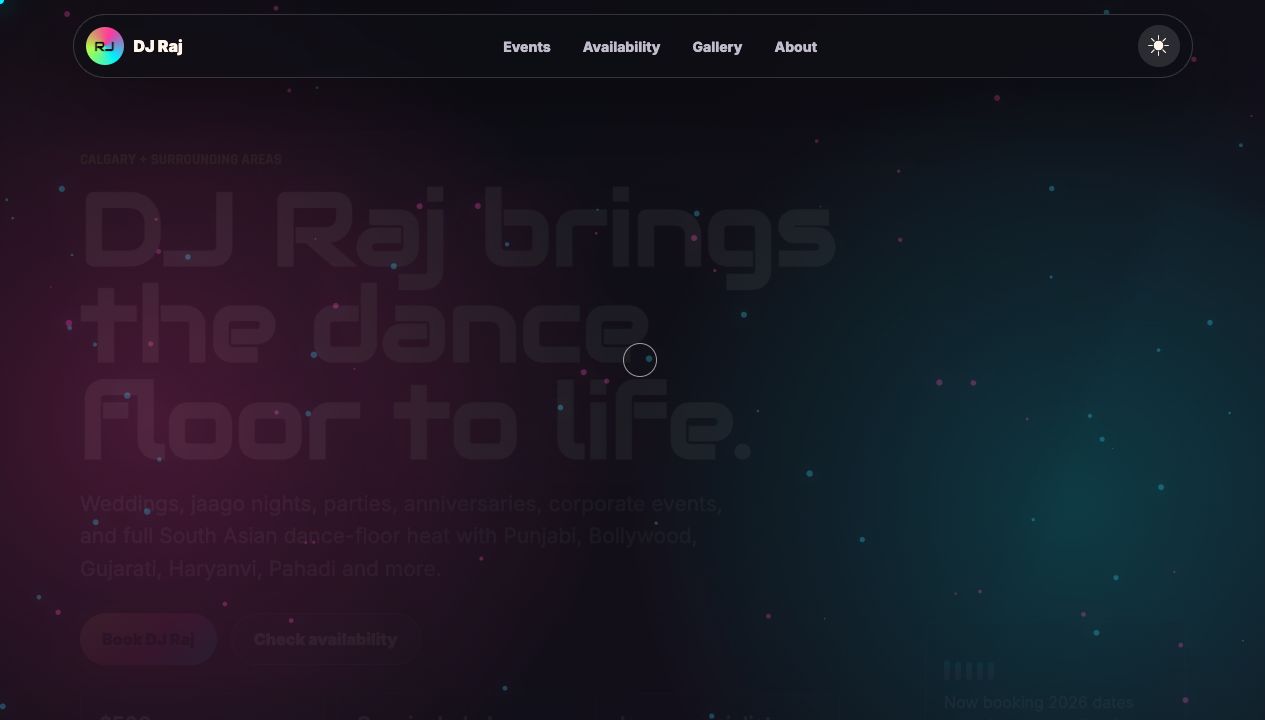This screenshot has width=1265, height=720.
Task: Toggle light mode with sun icon
Action: [1159, 46]
